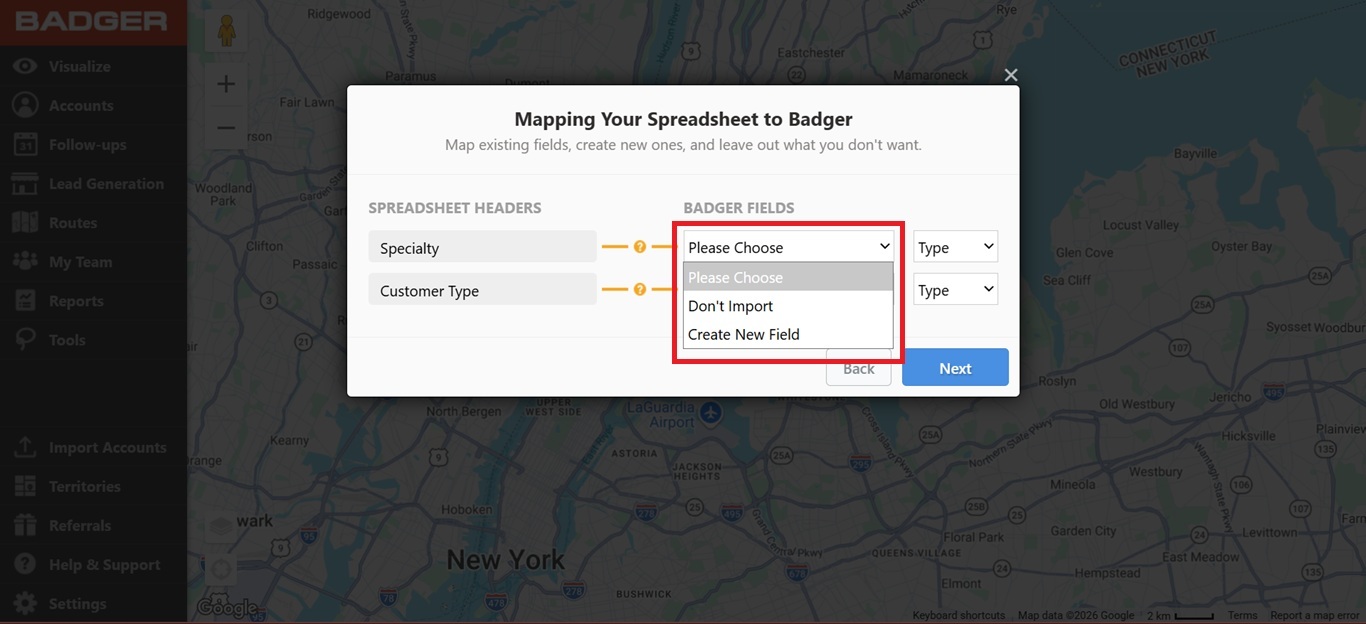The width and height of the screenshot is (1366, 624).
Task: Click the Follow-ups calendar icon
Action: (25, 144)
